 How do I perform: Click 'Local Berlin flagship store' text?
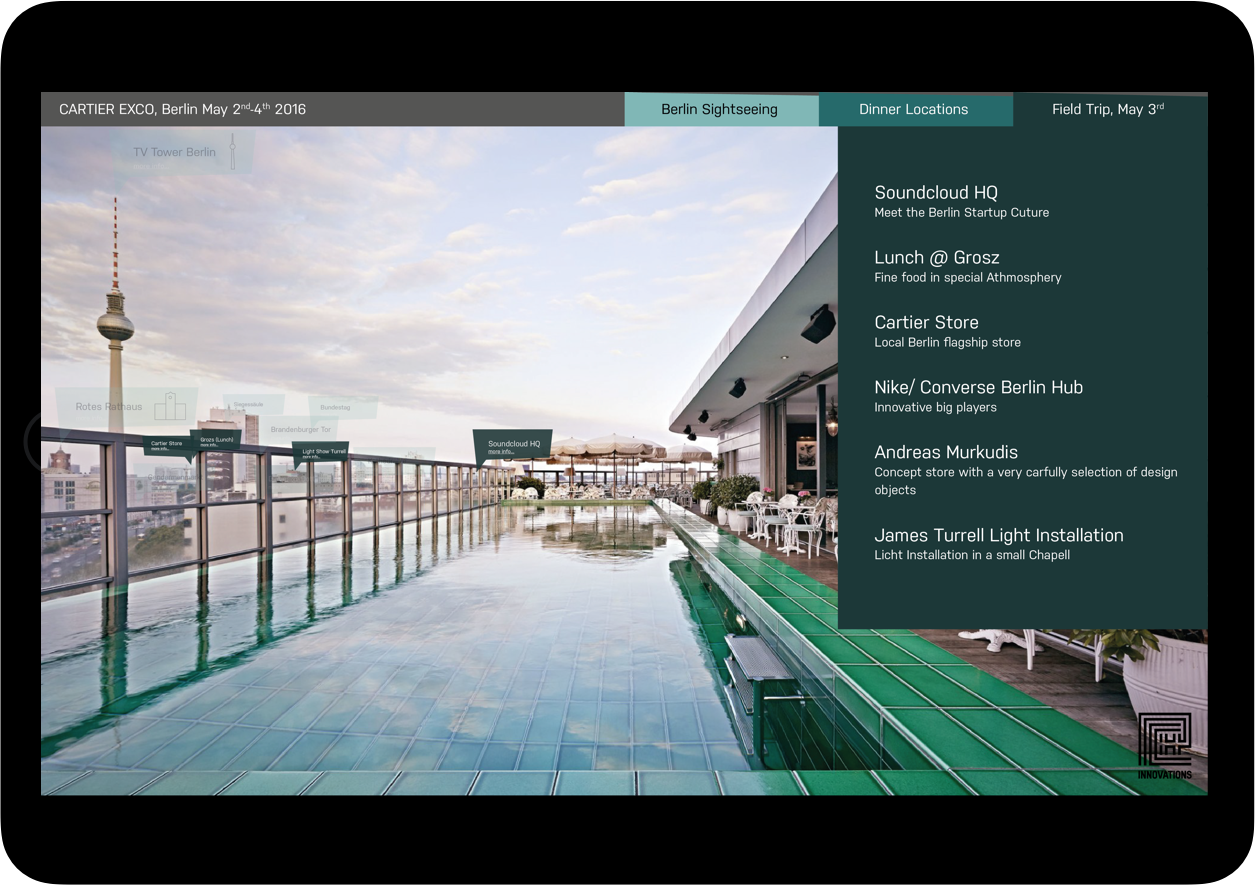point(947,342)
